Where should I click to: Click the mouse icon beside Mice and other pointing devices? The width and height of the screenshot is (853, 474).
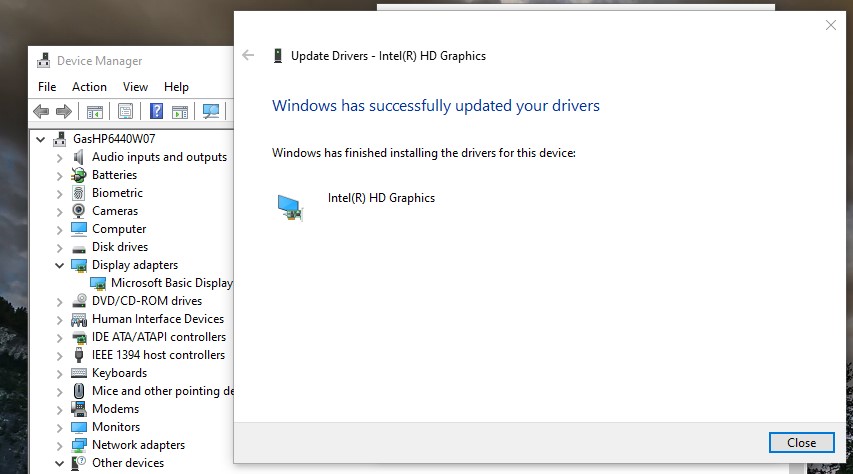pyautogui.click(x=79, y=391)
